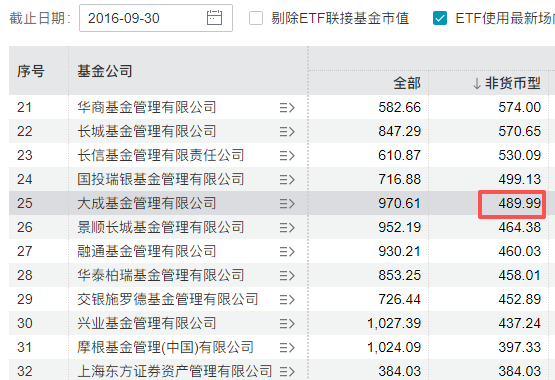The image size is (555, 380).
Task: Select the value 726.44 in 全部 column
Action: pyautogui.click(x=400, y=299)
